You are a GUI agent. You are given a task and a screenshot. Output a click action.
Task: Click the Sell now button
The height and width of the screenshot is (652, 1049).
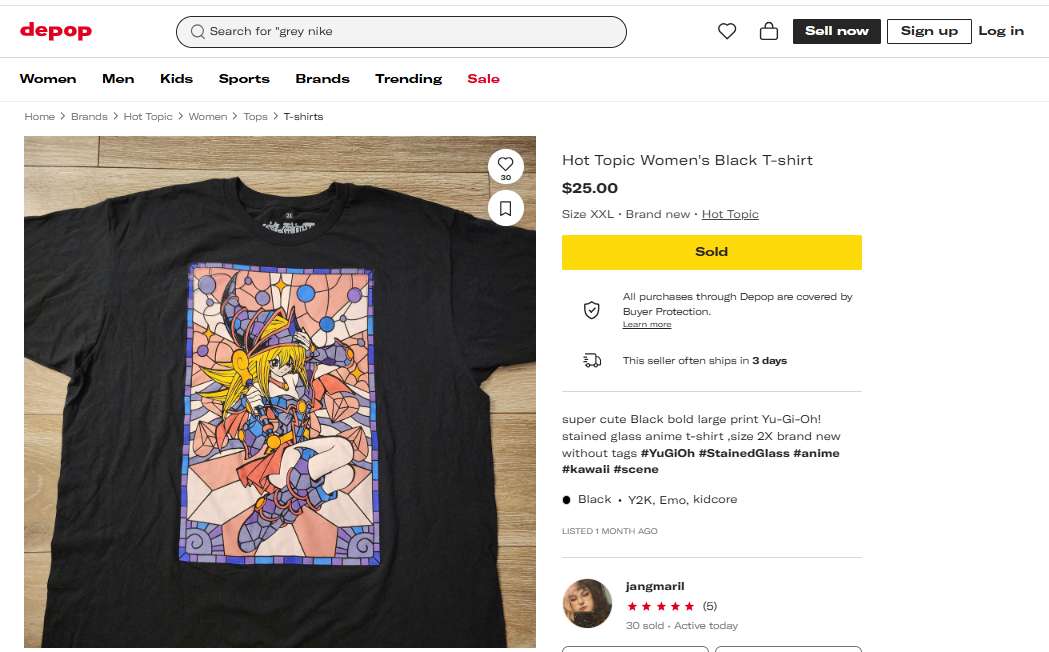(836, 31)
